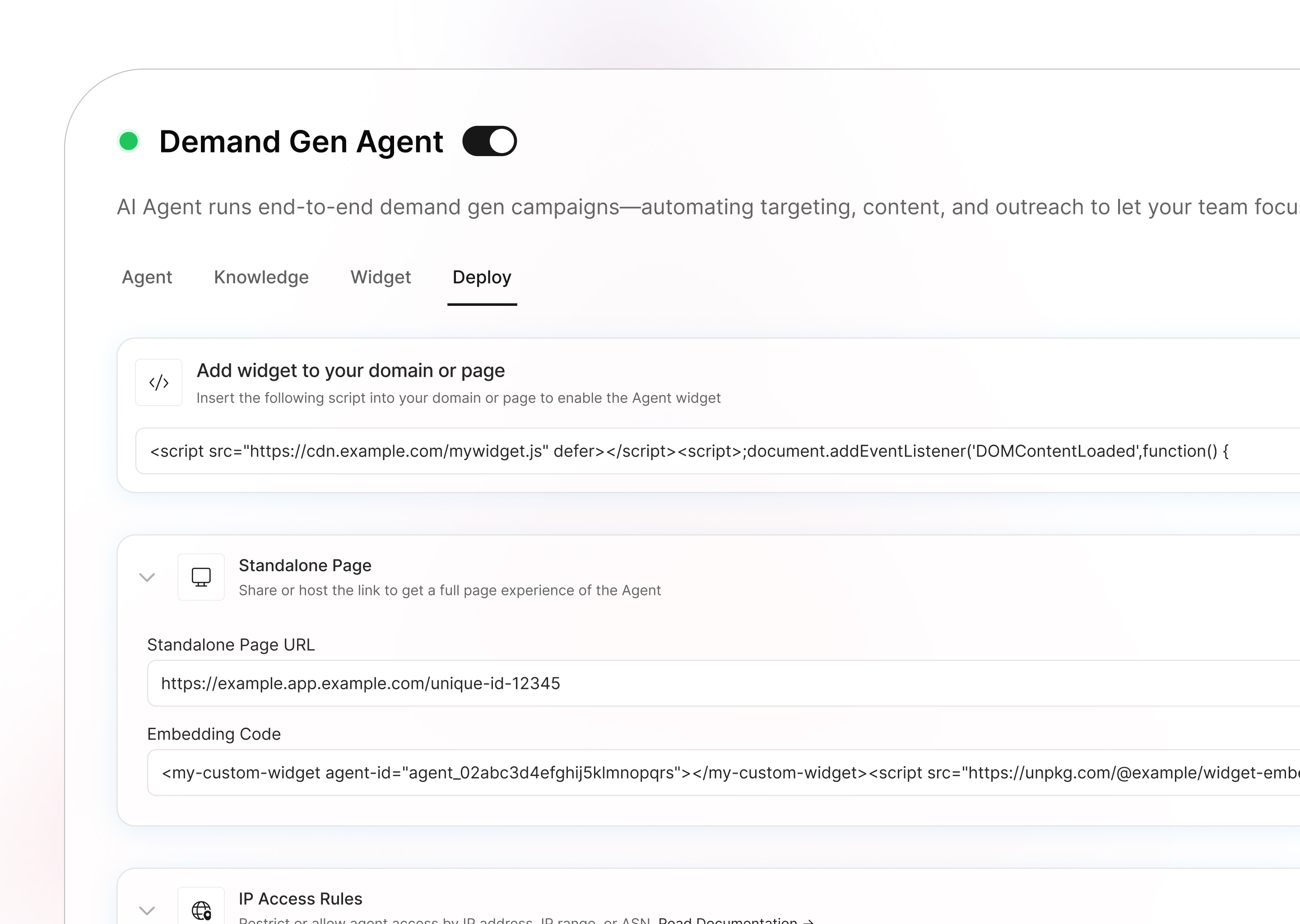Switch to the Agent tab
This screenshot has height=924, width=1300.
pyautogui.click(x=147, y=277)
